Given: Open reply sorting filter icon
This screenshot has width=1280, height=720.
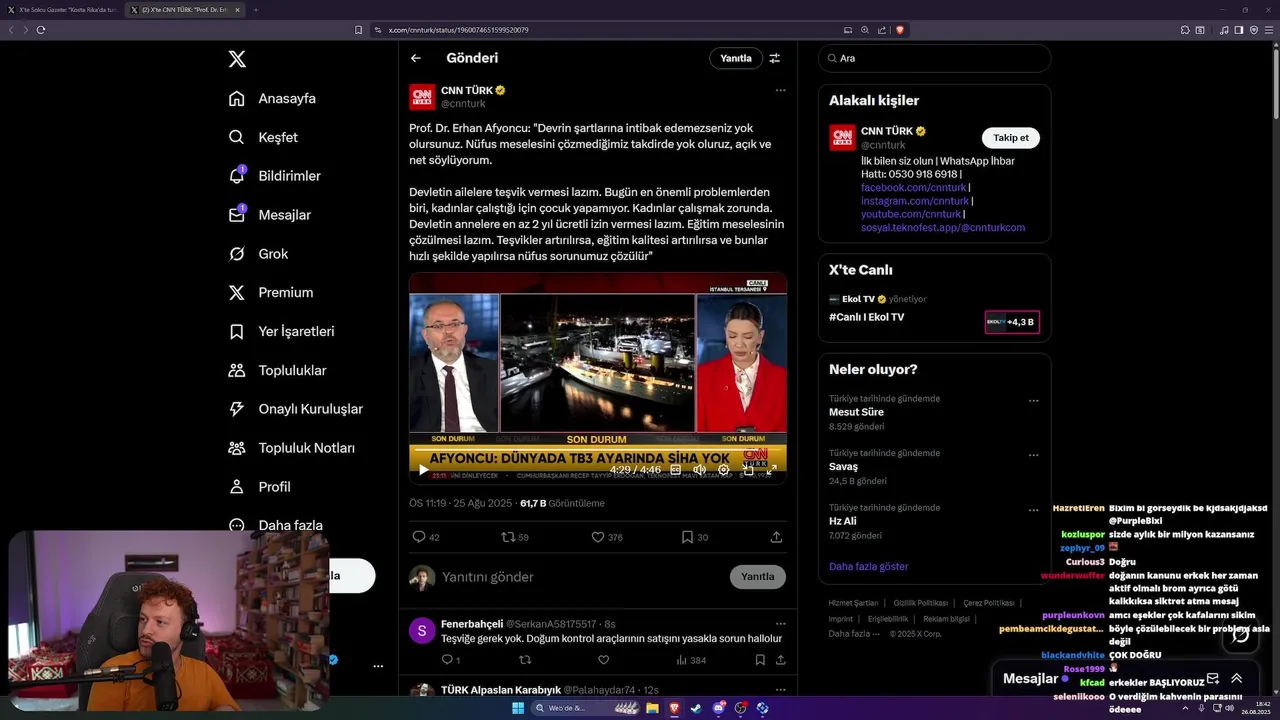Looking at the screenshot, I should coord(774,58).
